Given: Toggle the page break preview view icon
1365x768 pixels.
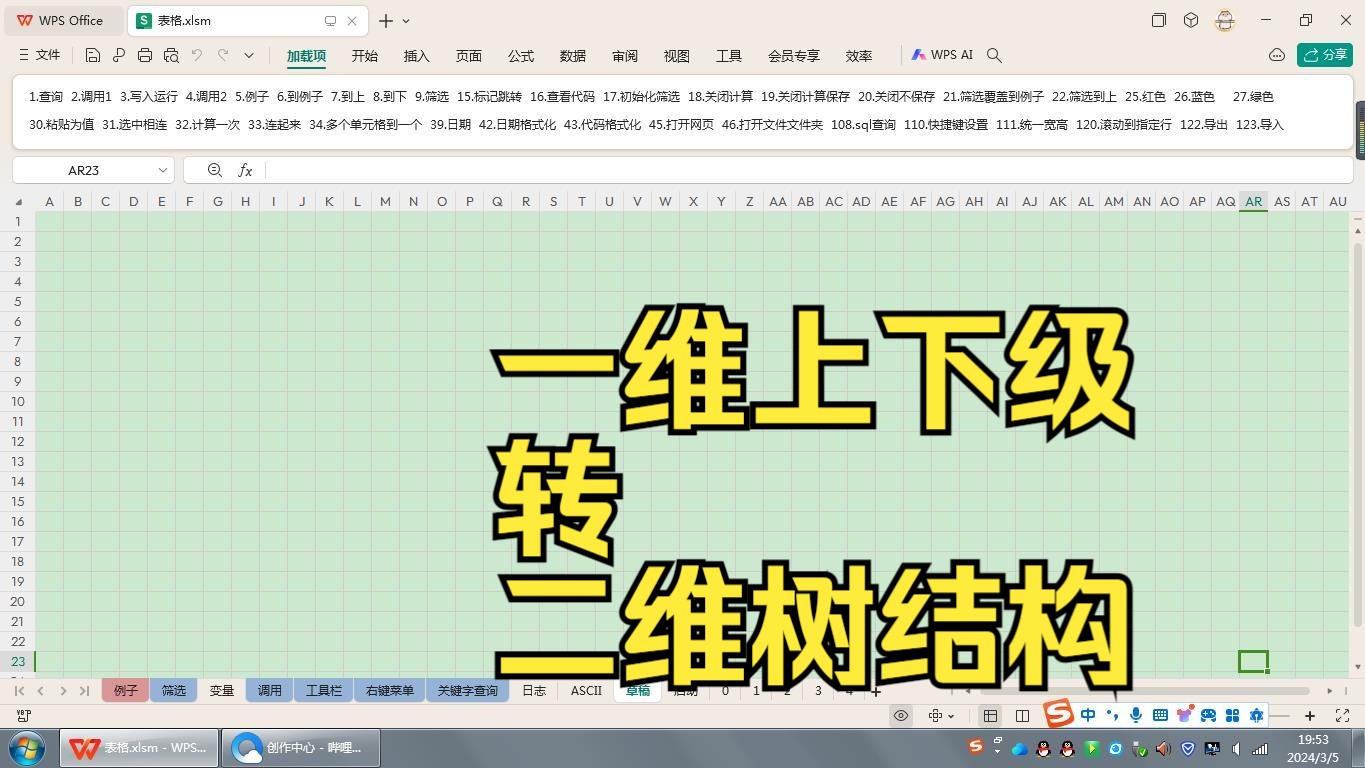Looking at the screenshot, I should click(991, 715).
